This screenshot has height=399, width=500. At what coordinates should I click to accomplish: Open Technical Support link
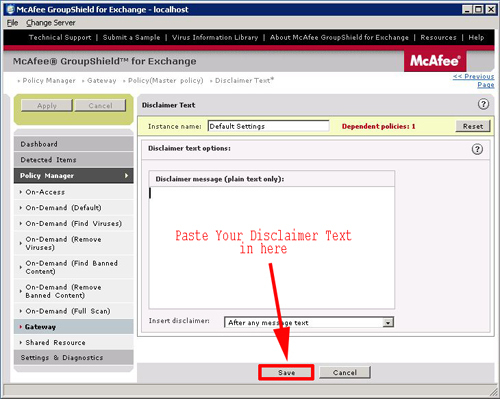60,37
